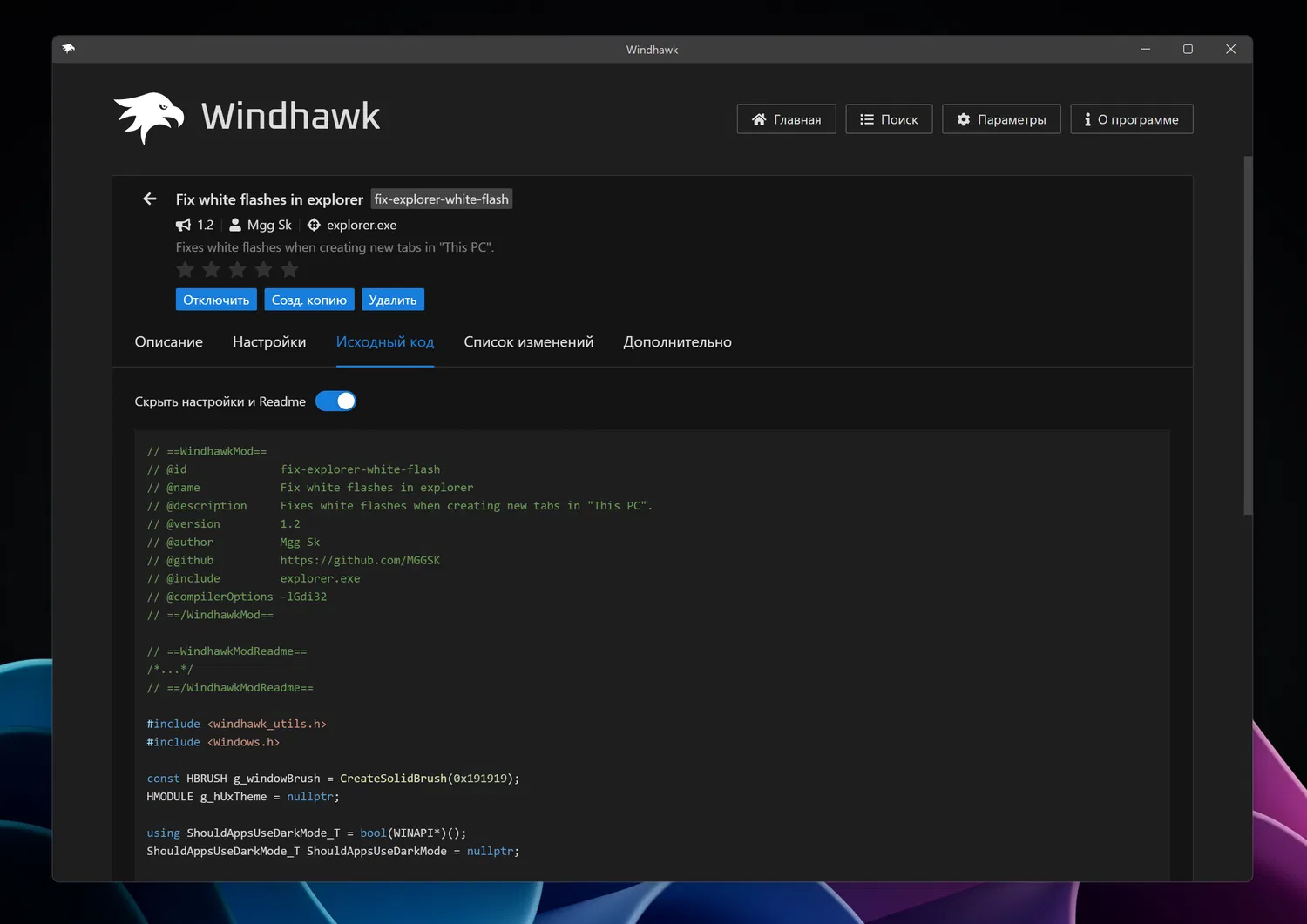Click the "// ==WindhawkModReadme==" code line
Image resolution: width=1307 pixels, height=924 pixels.
[227, 651]
